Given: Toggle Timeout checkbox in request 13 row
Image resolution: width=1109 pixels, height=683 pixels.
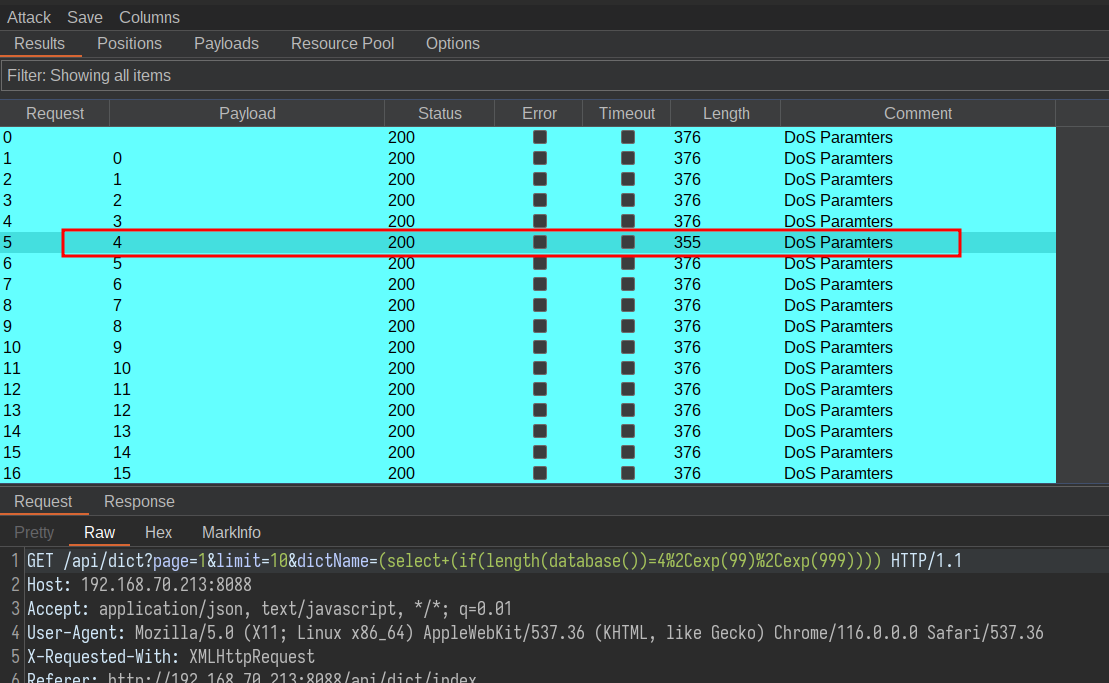Looking at the screenshot, I should (x=627, y=410).
